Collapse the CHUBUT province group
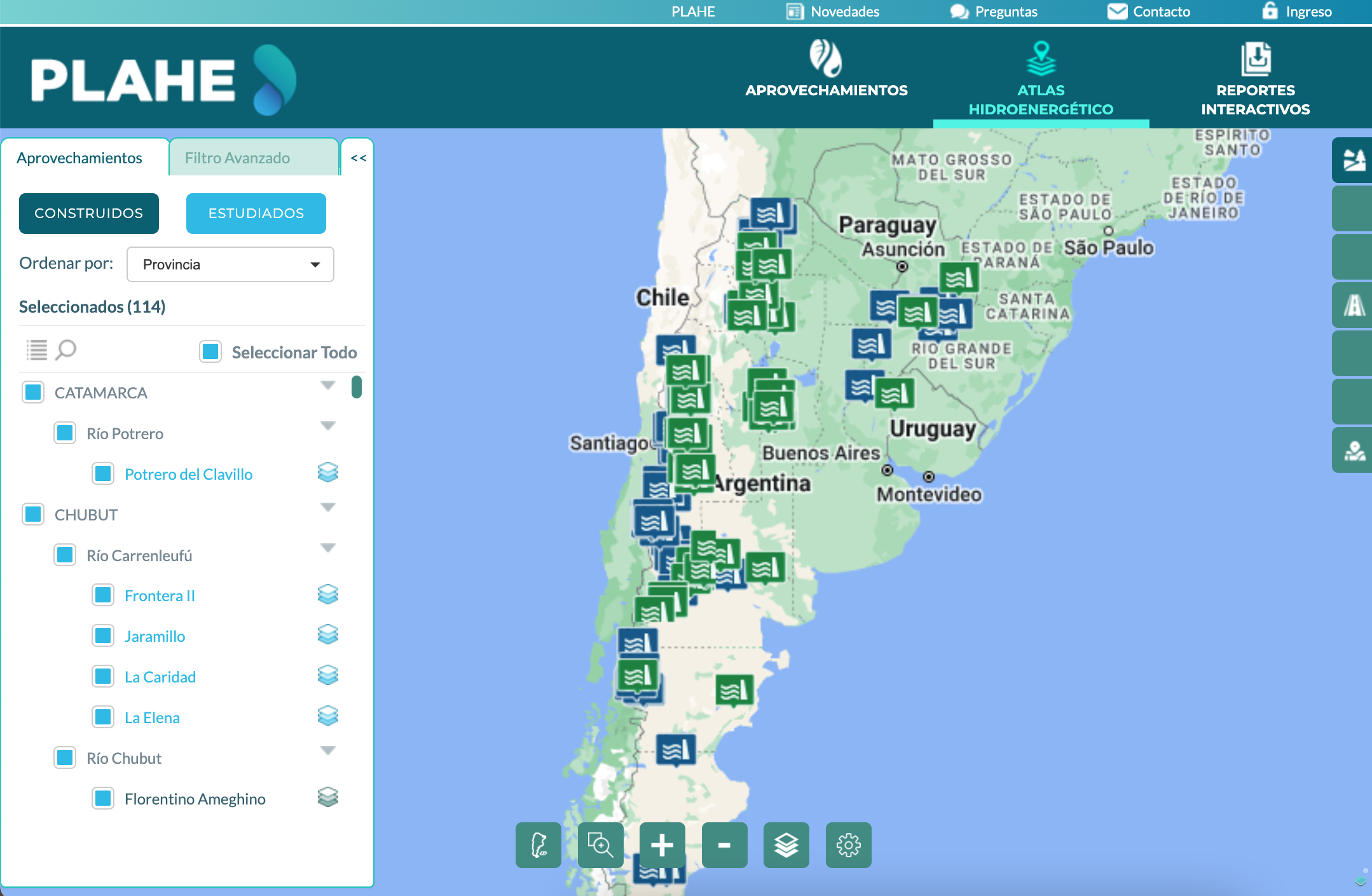1372x896 pixels. coord(327,507)
